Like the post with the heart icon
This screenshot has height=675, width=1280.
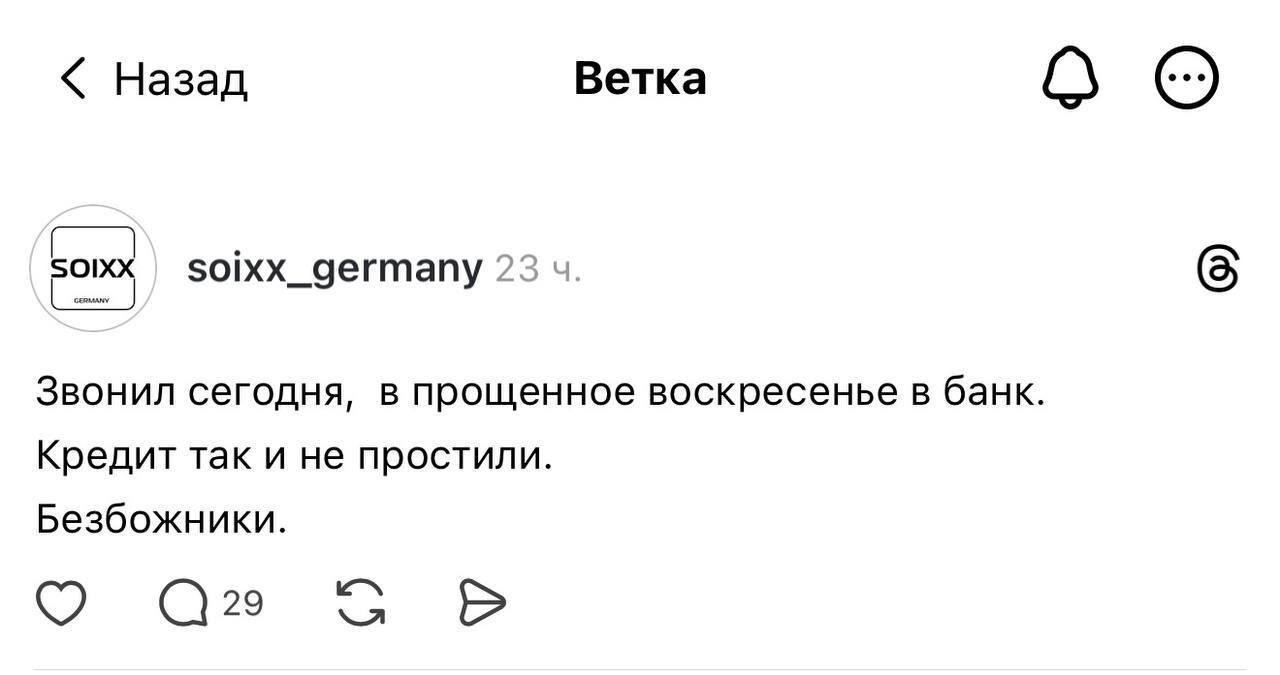coord(61,601)
